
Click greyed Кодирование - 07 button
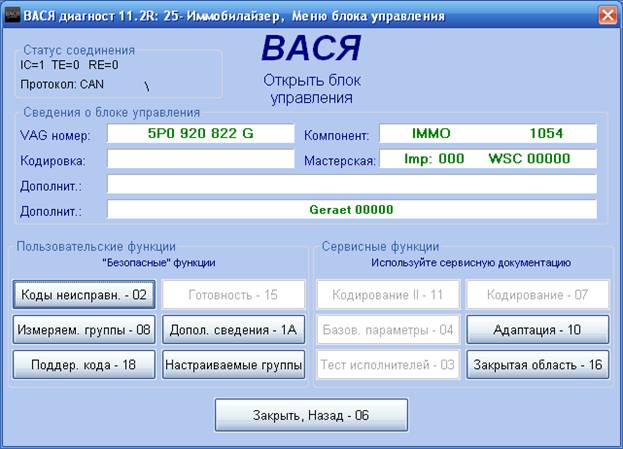click(537, 295)
